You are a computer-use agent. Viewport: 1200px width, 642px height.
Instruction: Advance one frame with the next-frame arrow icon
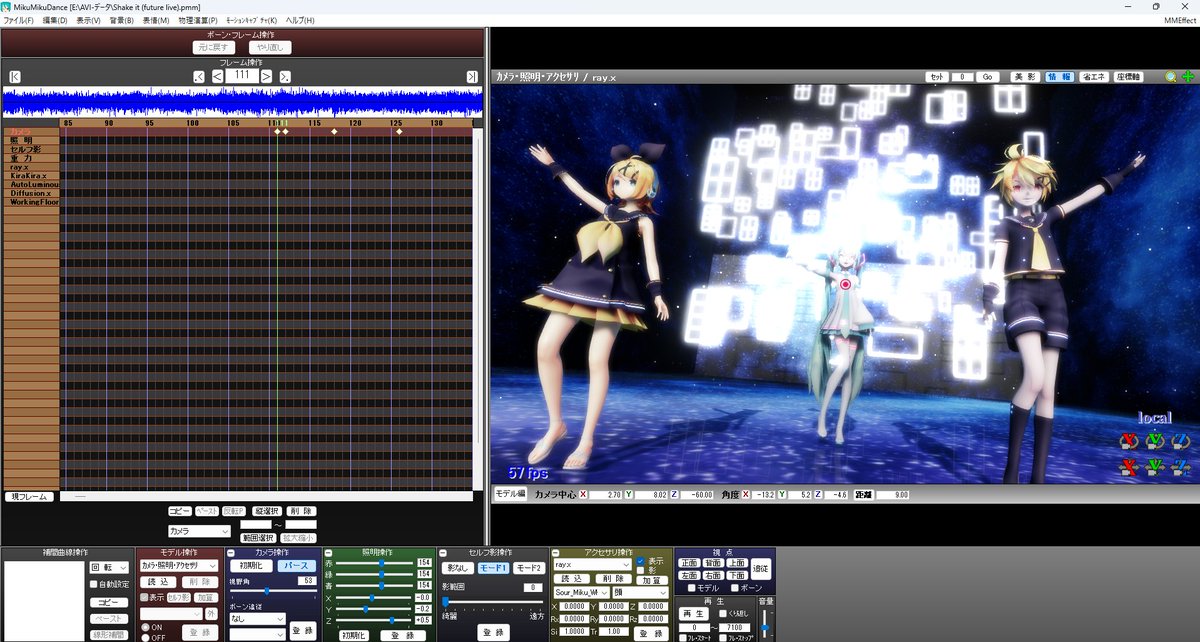pyautogui.click(x=266, y=76)
